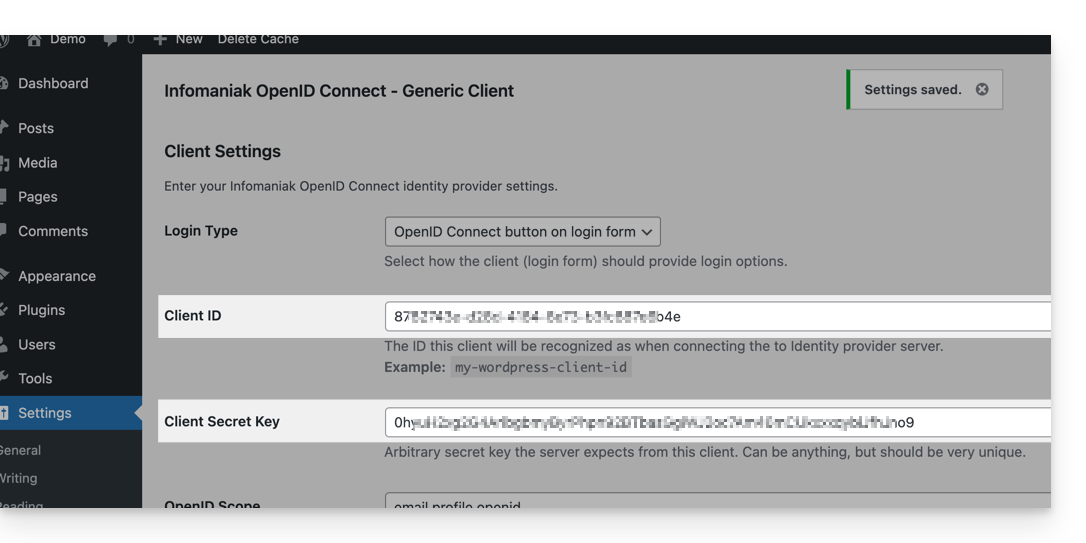Open the General settings submenu link
Viewport: 1086px width, 543px height.
click(20, 450)
